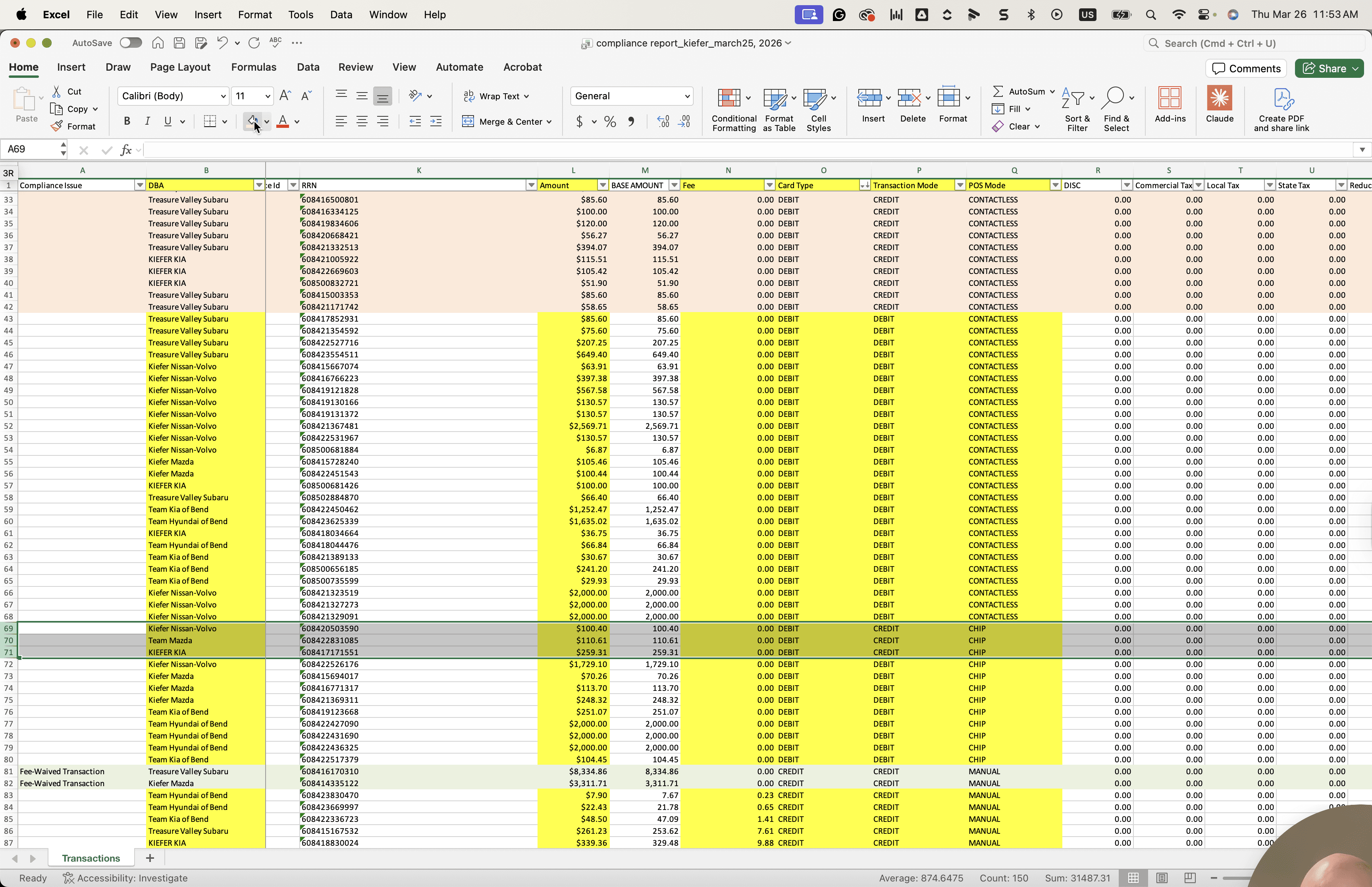
Task: Launch the Claude add-in icon
Action: [x=1219, y=98]
